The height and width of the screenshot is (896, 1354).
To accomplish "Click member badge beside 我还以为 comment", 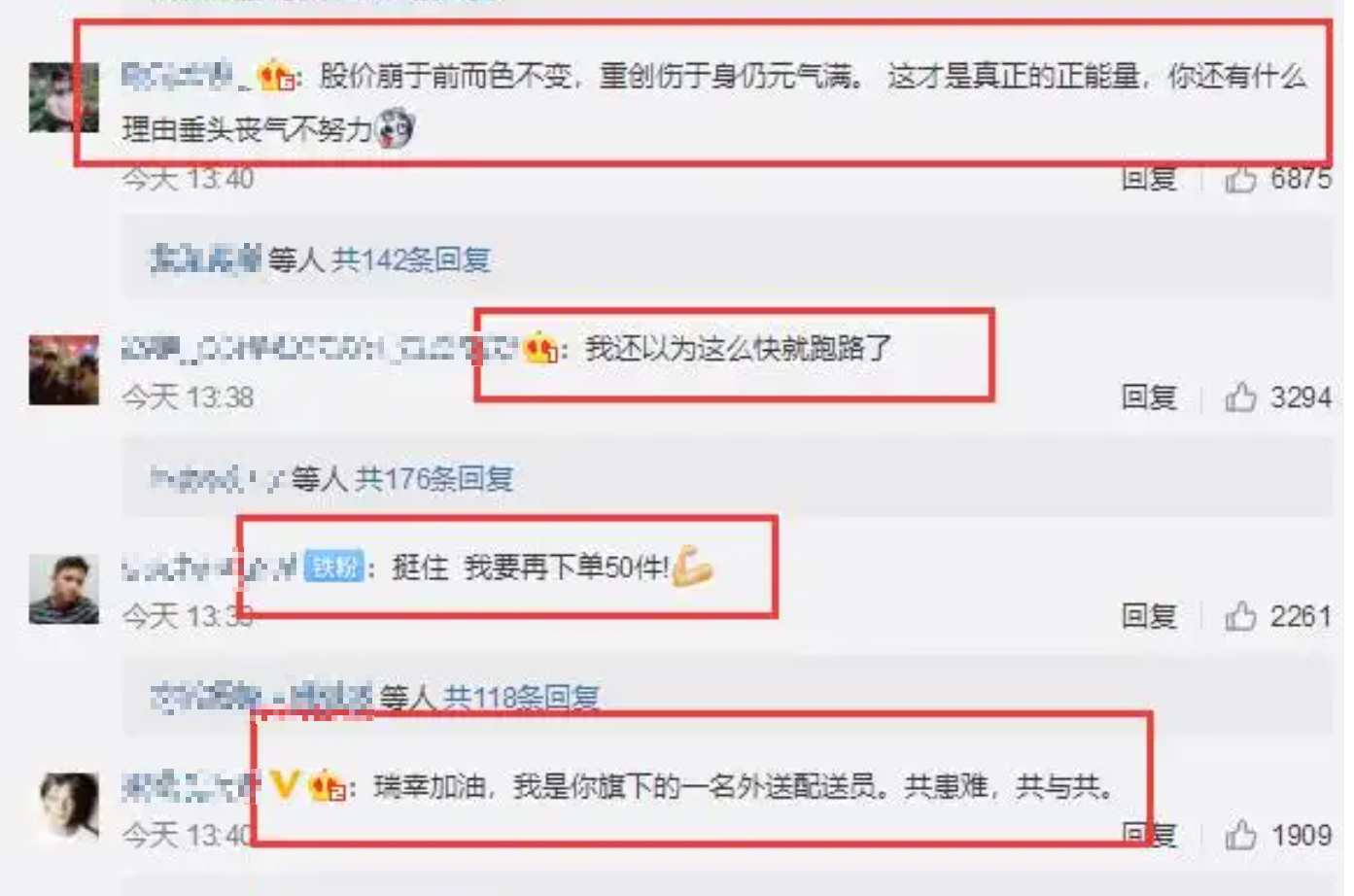I will [540, 347].
